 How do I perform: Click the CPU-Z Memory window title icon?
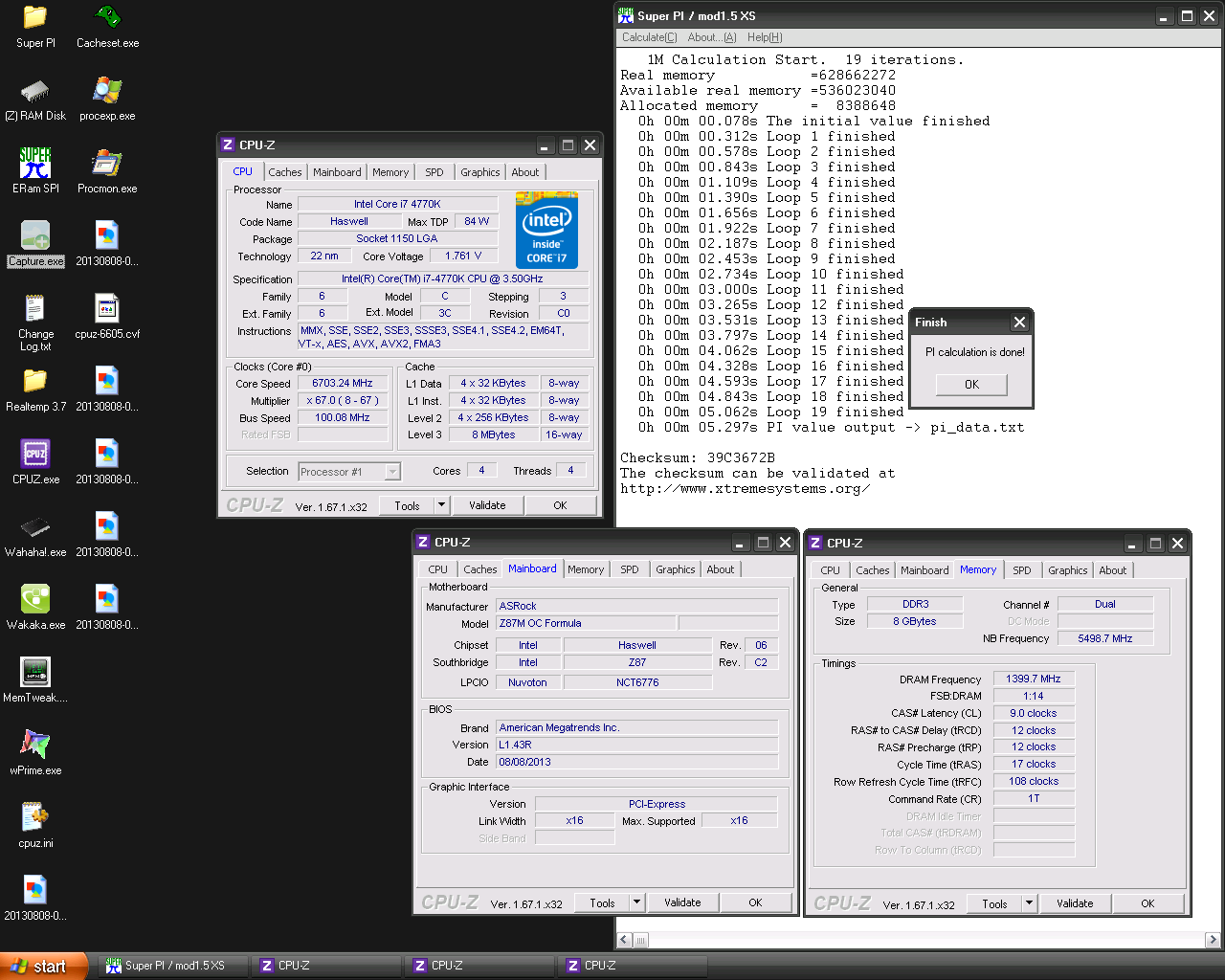click(815, 543)
